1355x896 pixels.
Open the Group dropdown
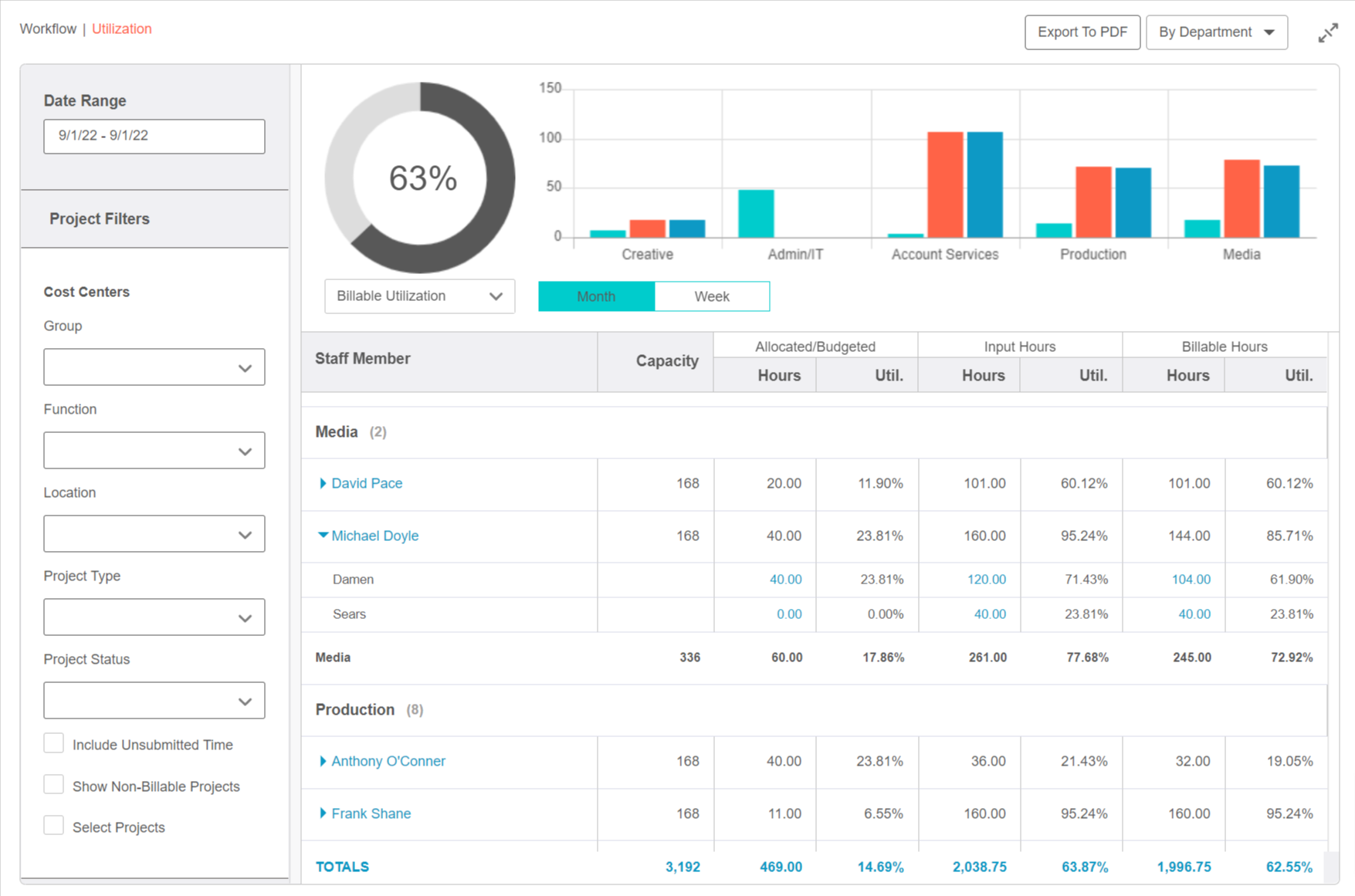(x=154, y=367)
